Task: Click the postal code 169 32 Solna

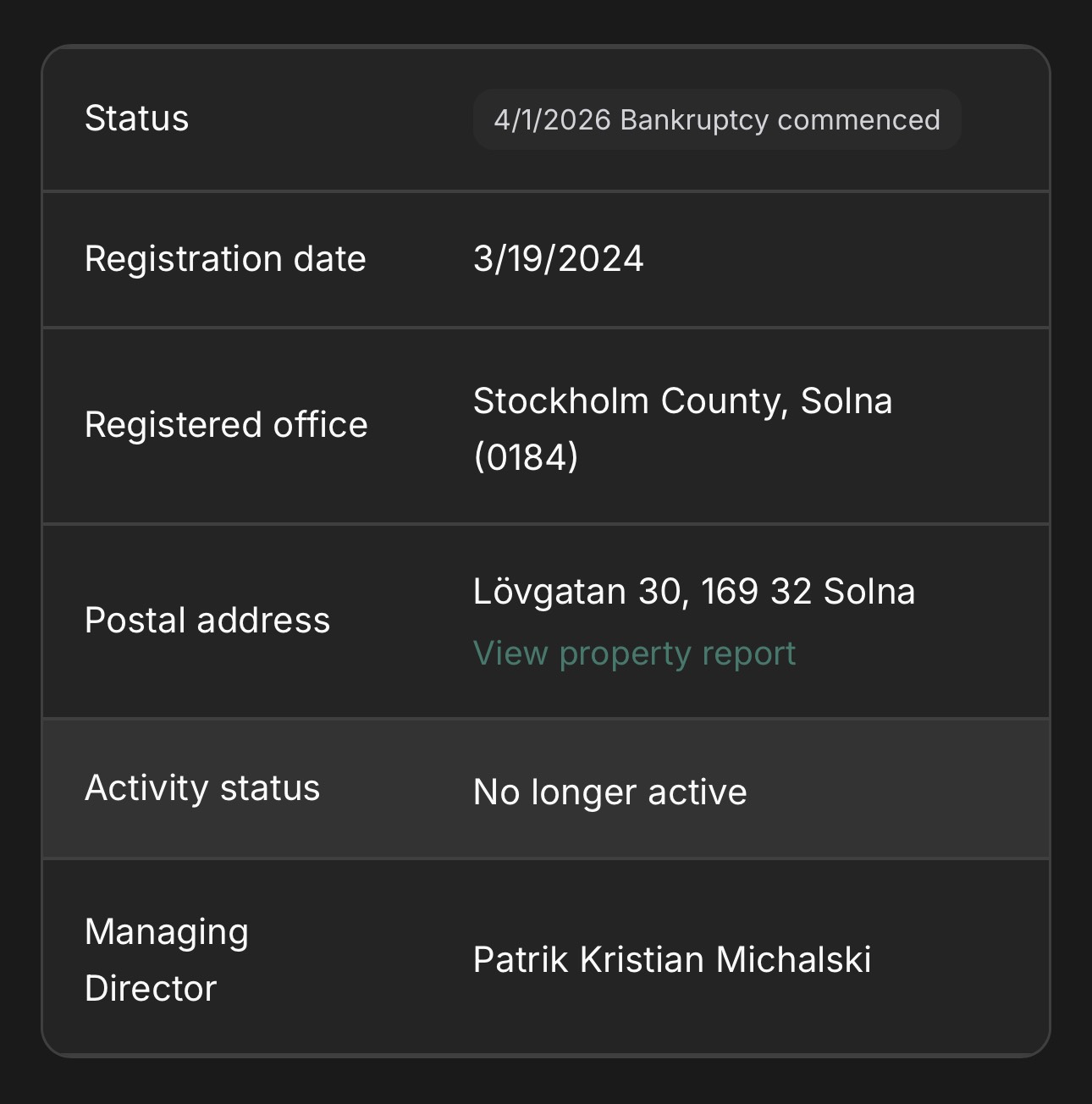Action: pyautogui.click(x=808, y=592)
